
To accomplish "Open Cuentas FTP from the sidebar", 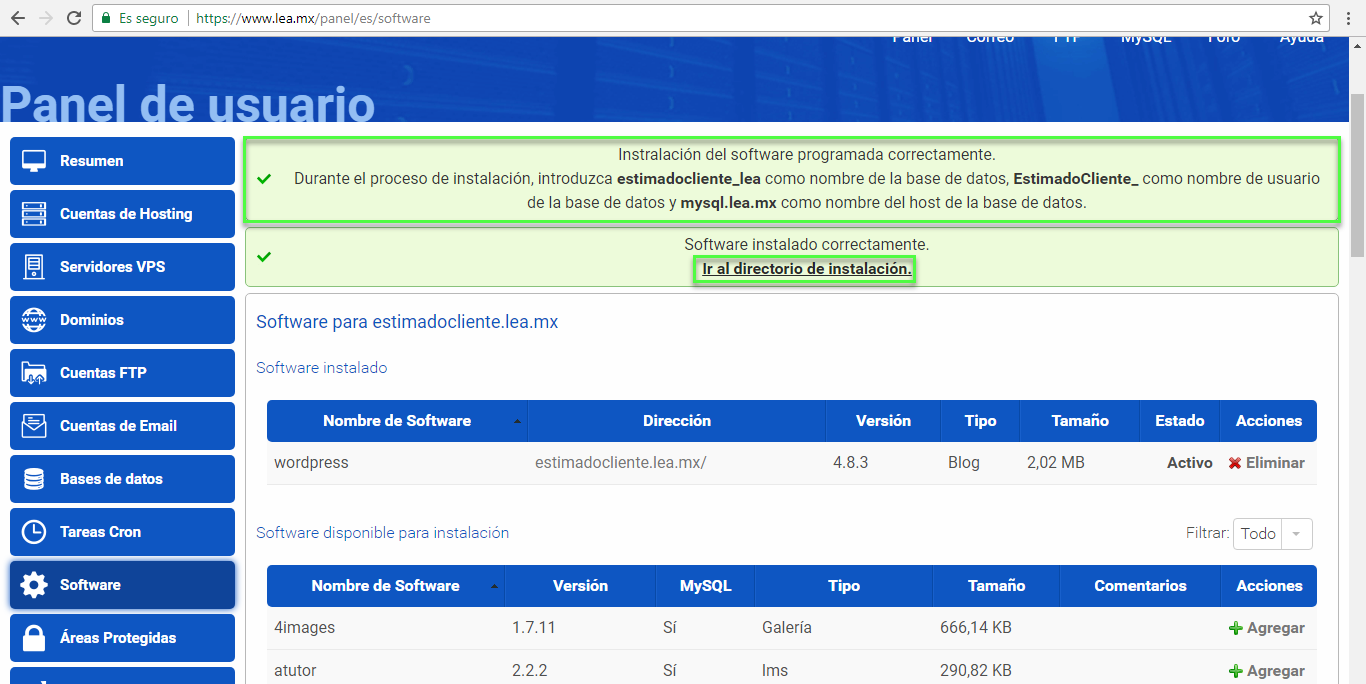I will coord(122,373).
